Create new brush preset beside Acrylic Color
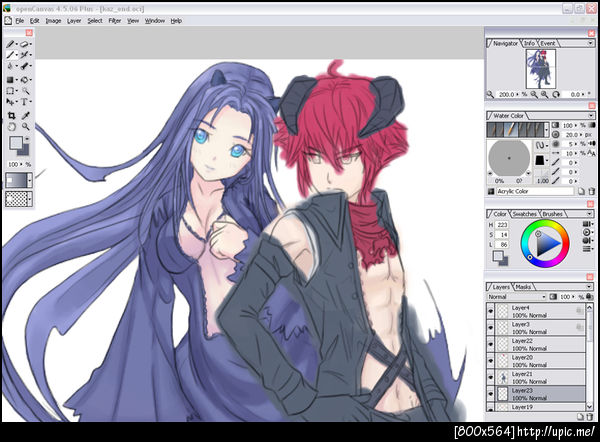Viewport: 600px width, 442px height. coord(581,191)
